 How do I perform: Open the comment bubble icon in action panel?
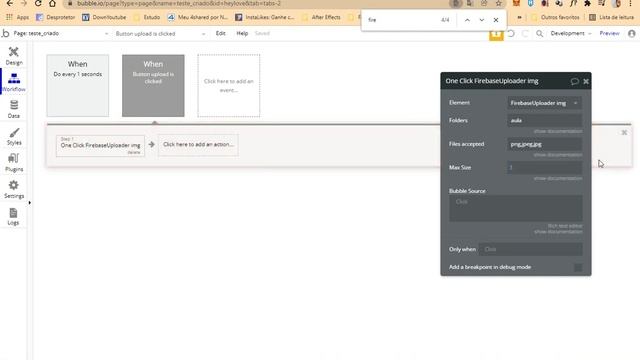(574, 81)
